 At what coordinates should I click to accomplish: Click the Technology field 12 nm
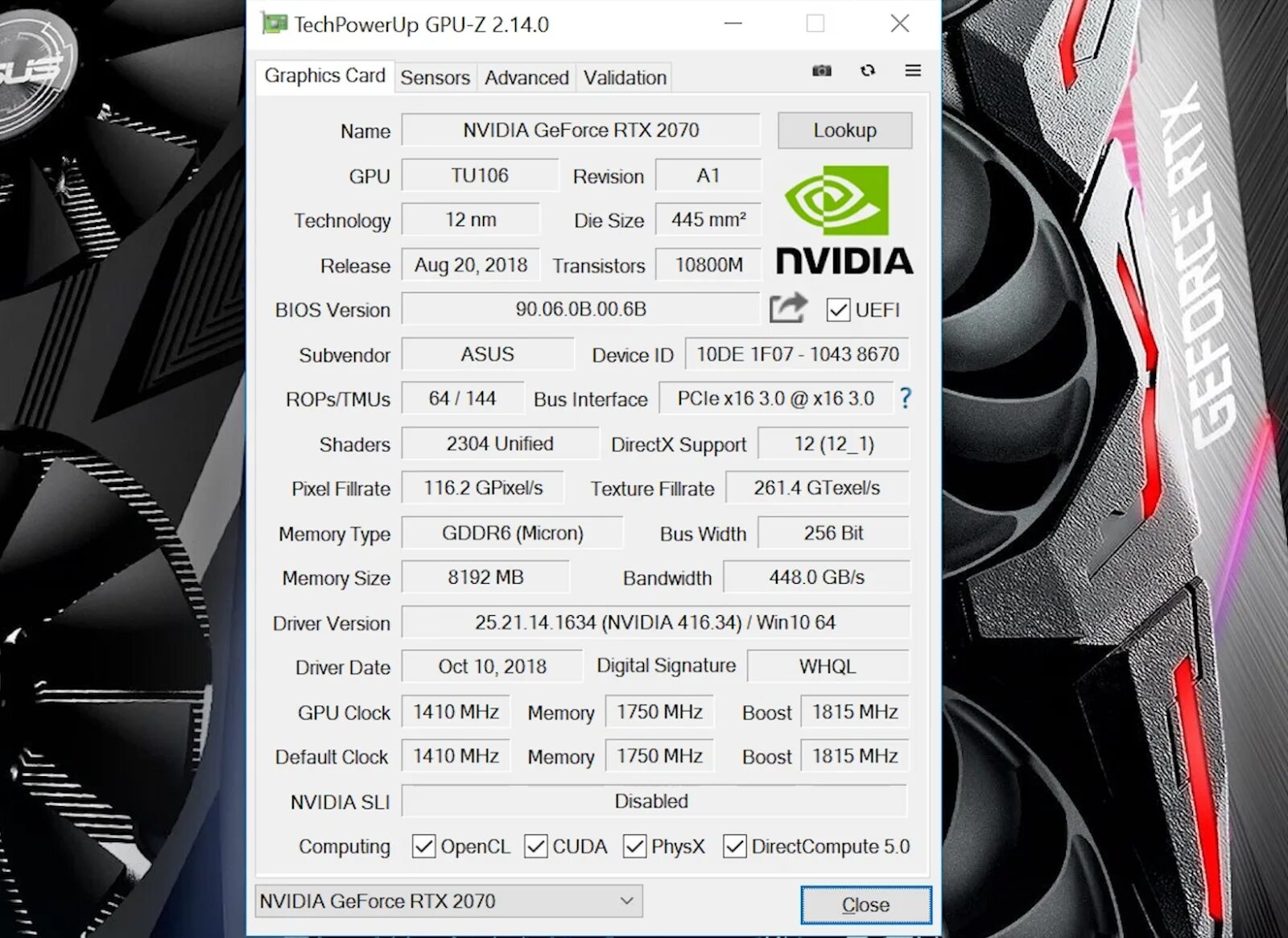point(471,220)
